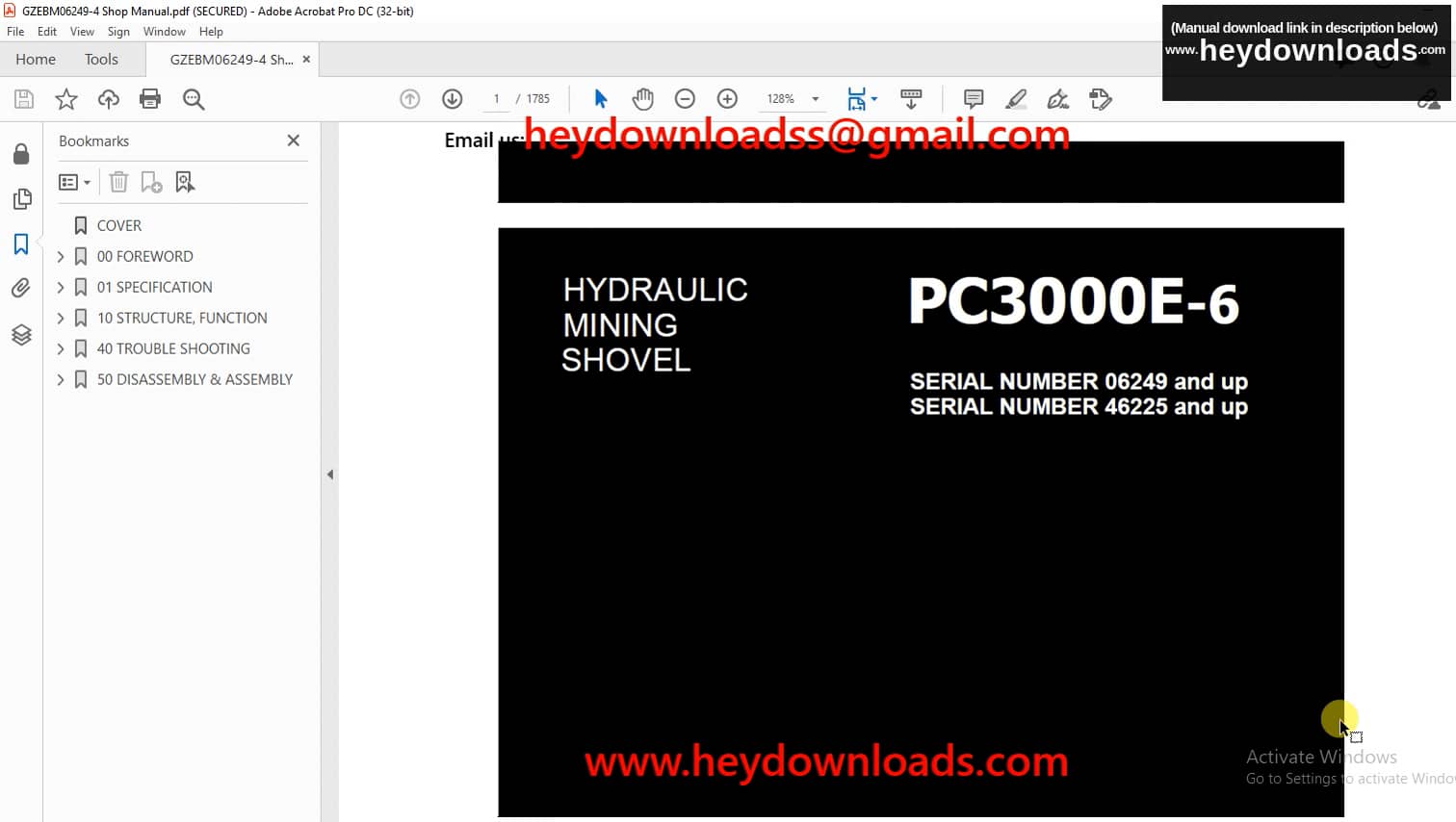The height and width of the screenshot is (822, 1456).
Task: Open Attachments paperclip panel
Action: coord(21,288)
